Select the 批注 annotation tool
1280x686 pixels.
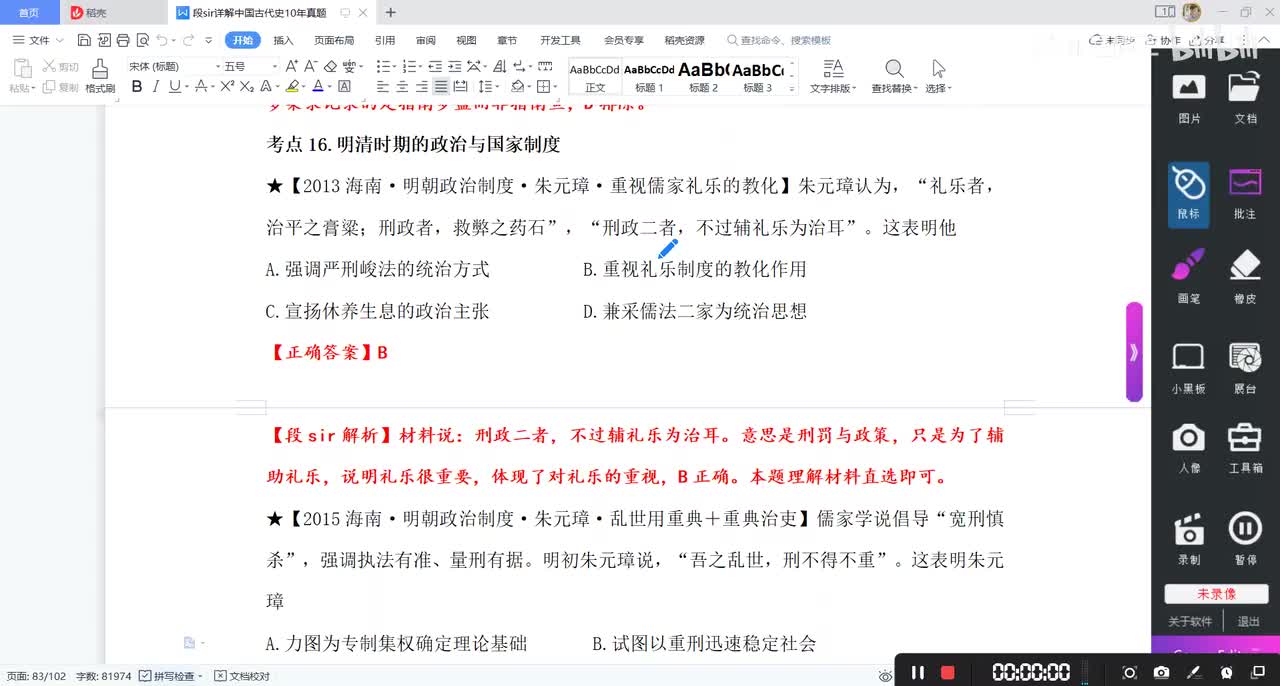(1245, 193)
